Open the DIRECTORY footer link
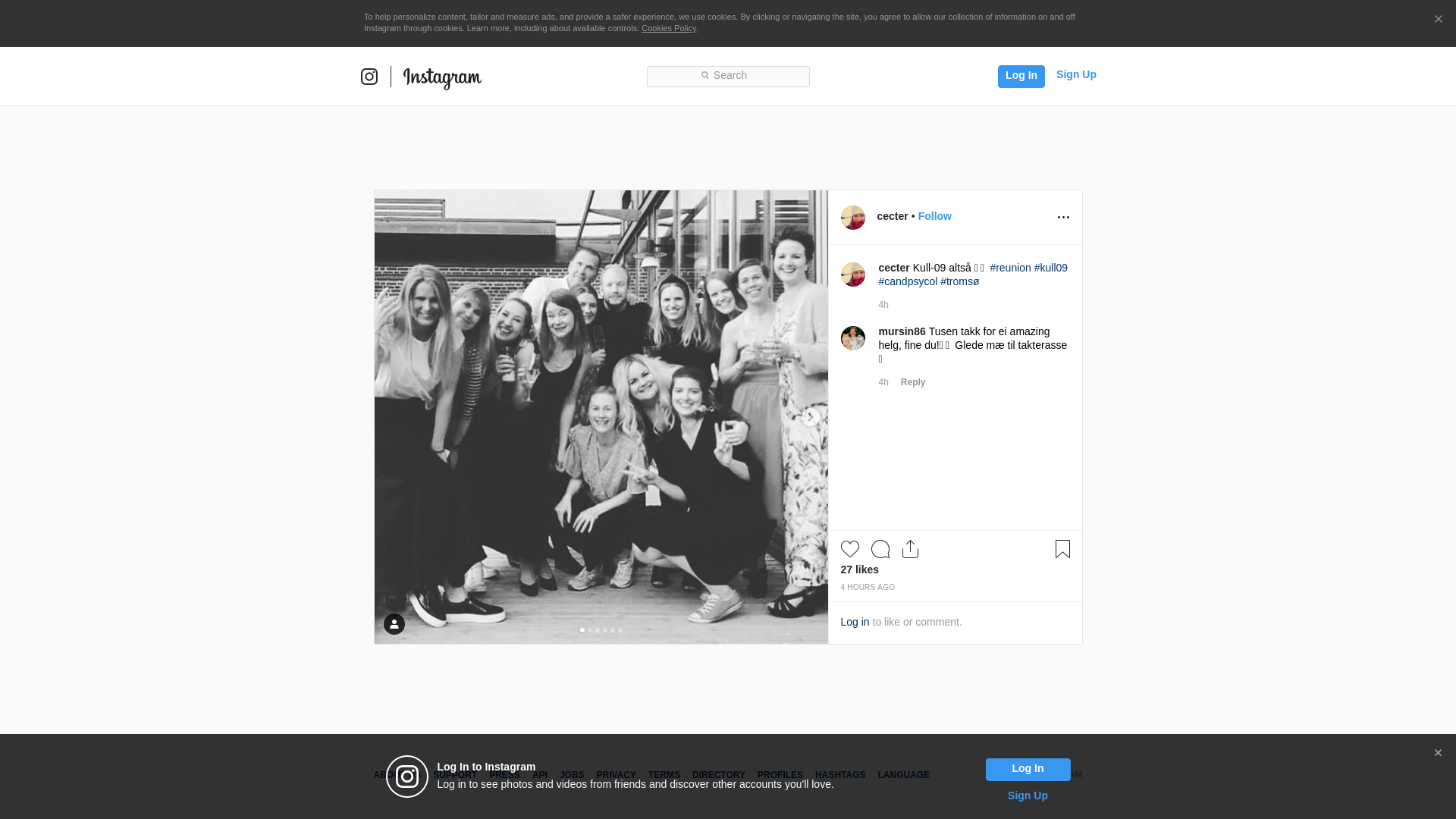Image resolution: width=1456 pixels, height=819 pixels. (718, 776)
